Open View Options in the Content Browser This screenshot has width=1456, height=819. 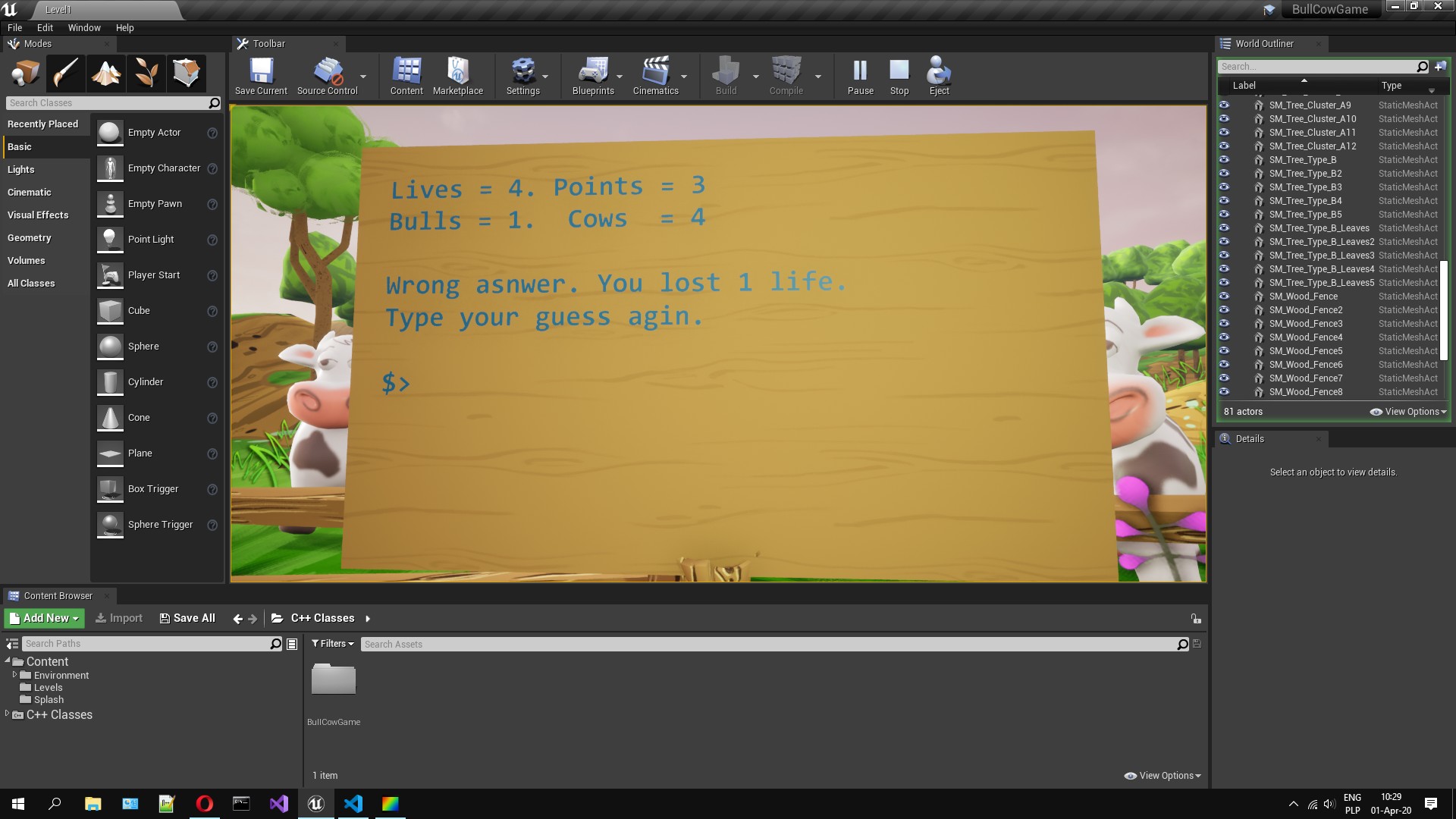click(1162, 775)
